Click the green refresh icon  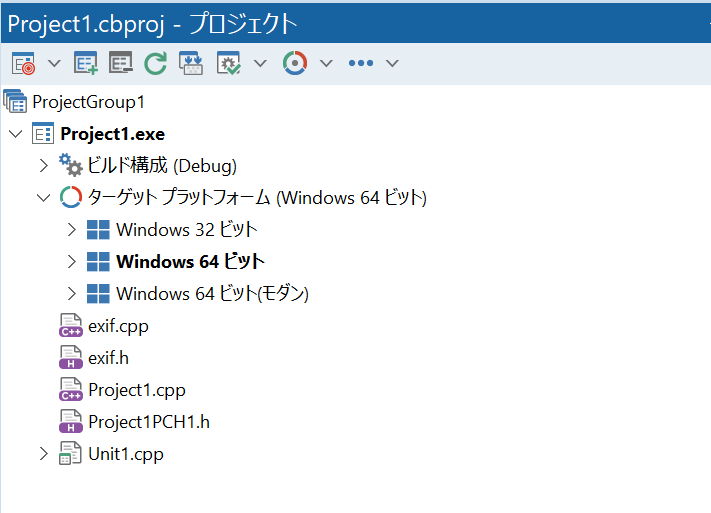coord(155,63)
